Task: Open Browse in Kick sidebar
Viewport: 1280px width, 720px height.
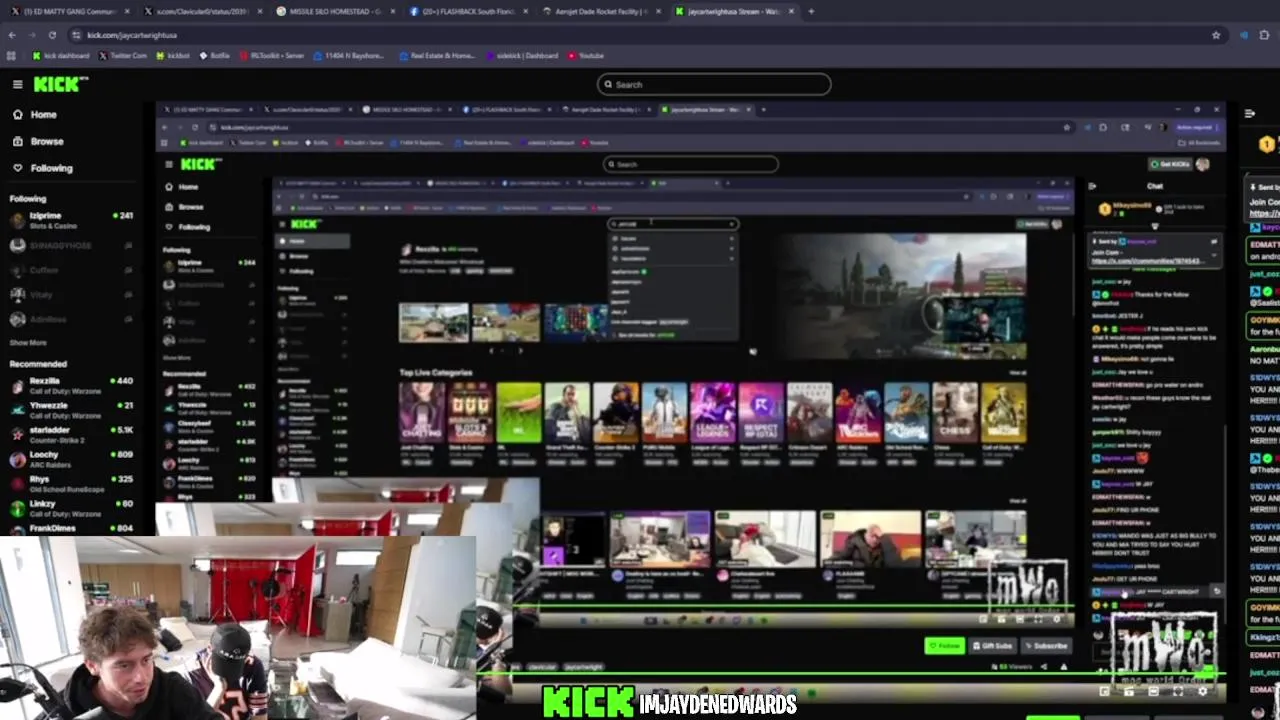Action: pos(38,141)
